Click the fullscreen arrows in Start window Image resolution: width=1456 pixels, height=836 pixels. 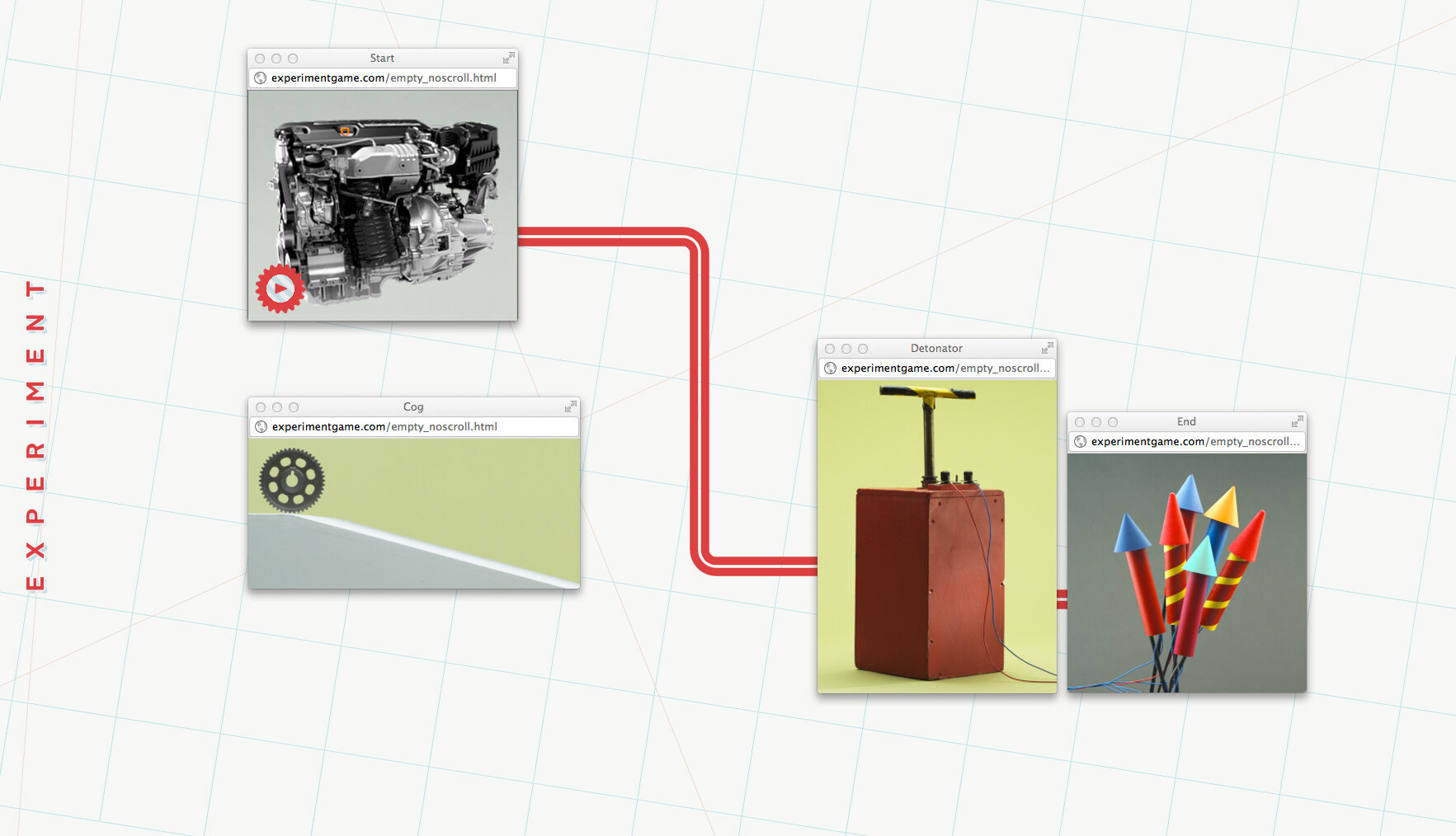coord(508,58)
